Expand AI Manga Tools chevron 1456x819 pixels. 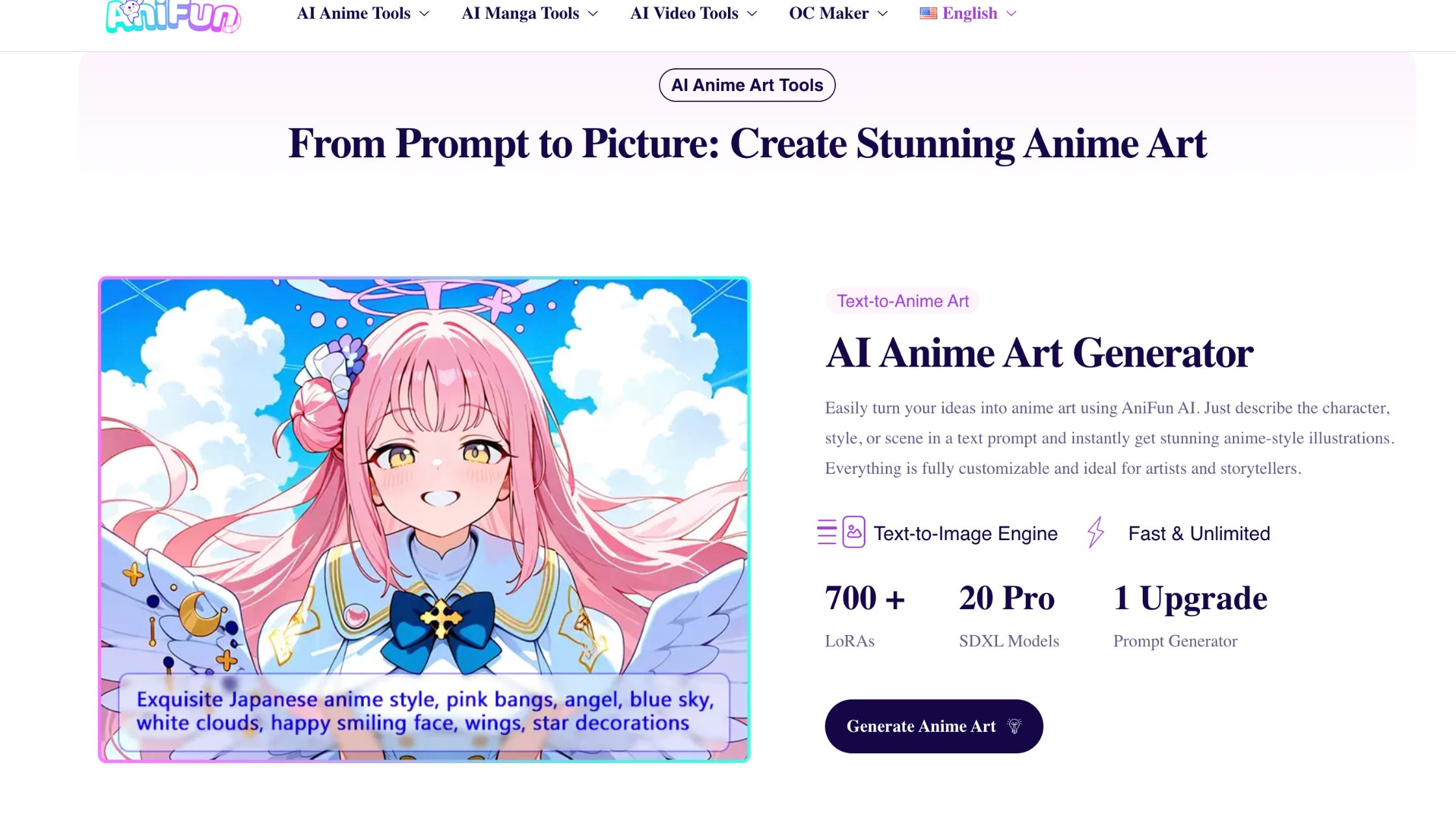click(x=593, y=14)
